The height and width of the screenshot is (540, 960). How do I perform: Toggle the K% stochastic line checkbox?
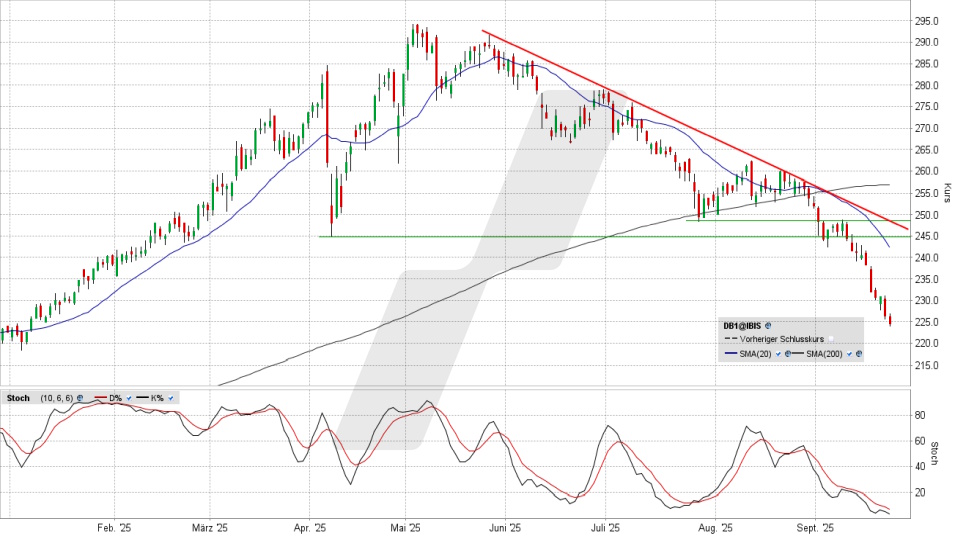coord(171,398)
